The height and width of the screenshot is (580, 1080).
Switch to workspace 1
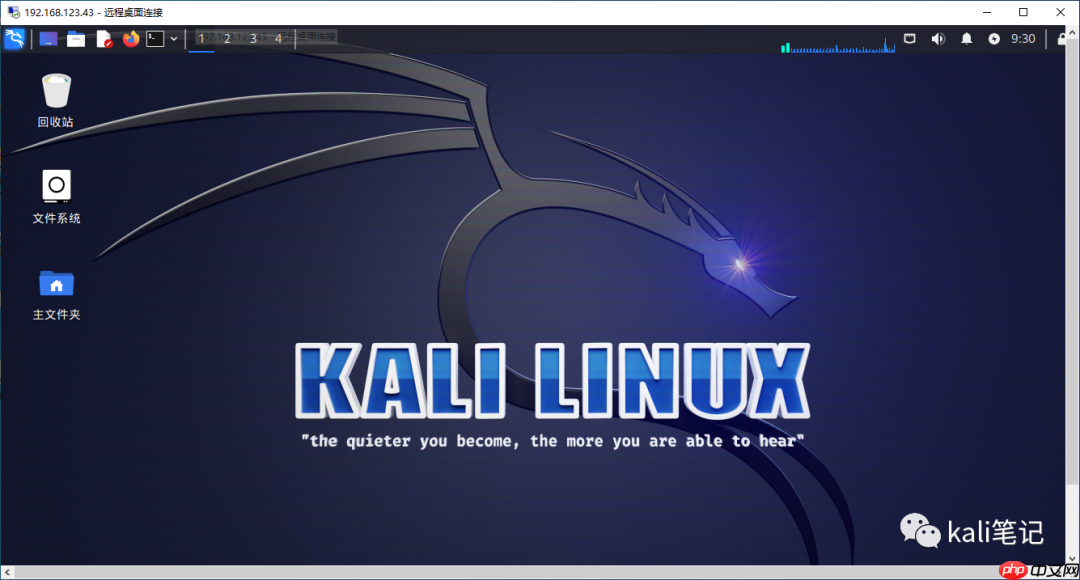(201, 38)
